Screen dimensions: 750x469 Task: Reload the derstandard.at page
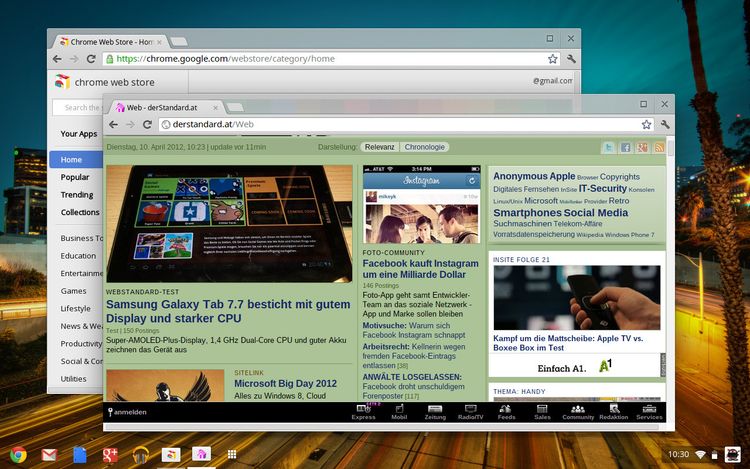146,124
